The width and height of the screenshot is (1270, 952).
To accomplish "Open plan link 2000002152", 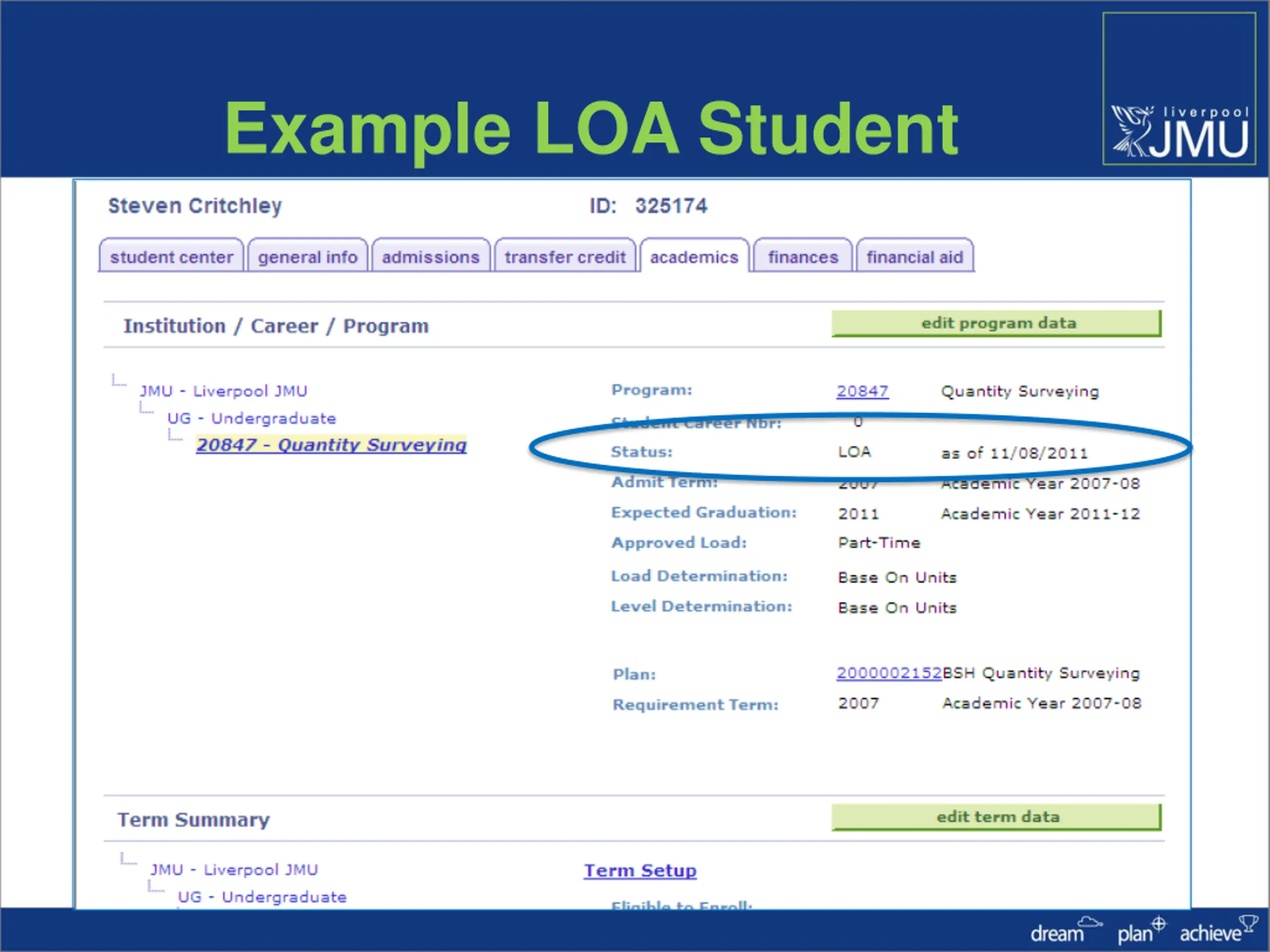I will (889, 672).
